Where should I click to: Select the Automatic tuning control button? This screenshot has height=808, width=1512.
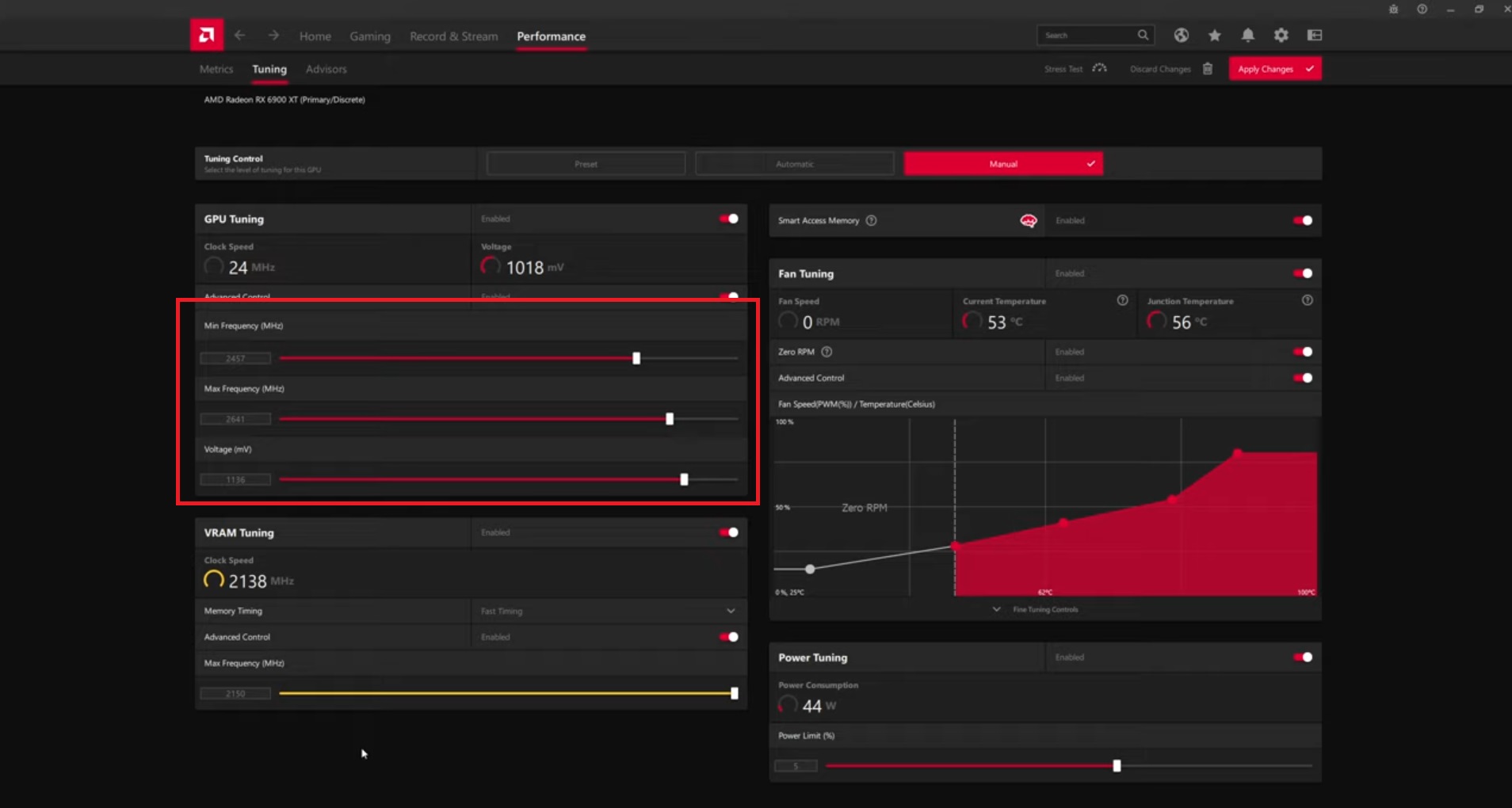(794, 164)
